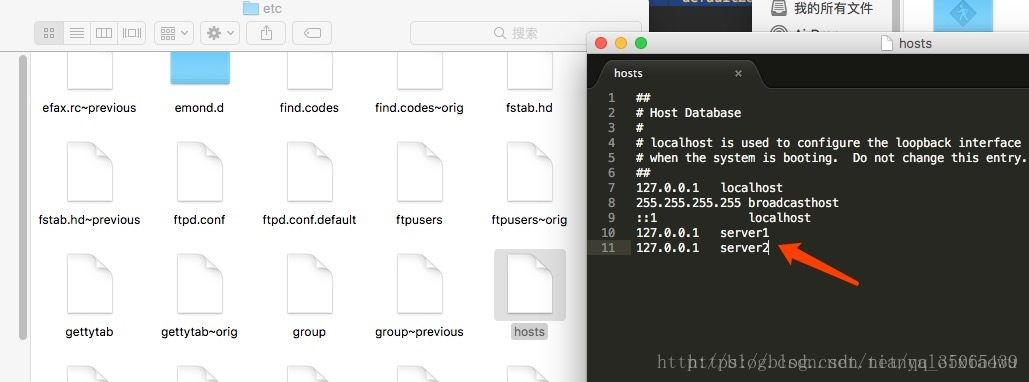The width and height of the screenshot is (1029, 382).
Task: Select the fstab.hd~previous file icon
Action: coord(90,172)
